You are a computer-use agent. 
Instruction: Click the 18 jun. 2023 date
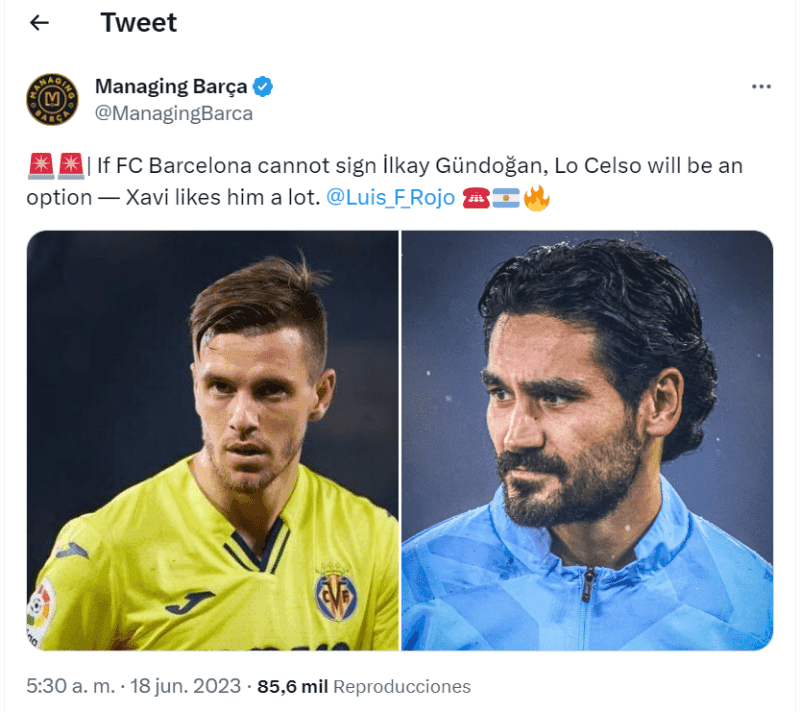[185, 686]
